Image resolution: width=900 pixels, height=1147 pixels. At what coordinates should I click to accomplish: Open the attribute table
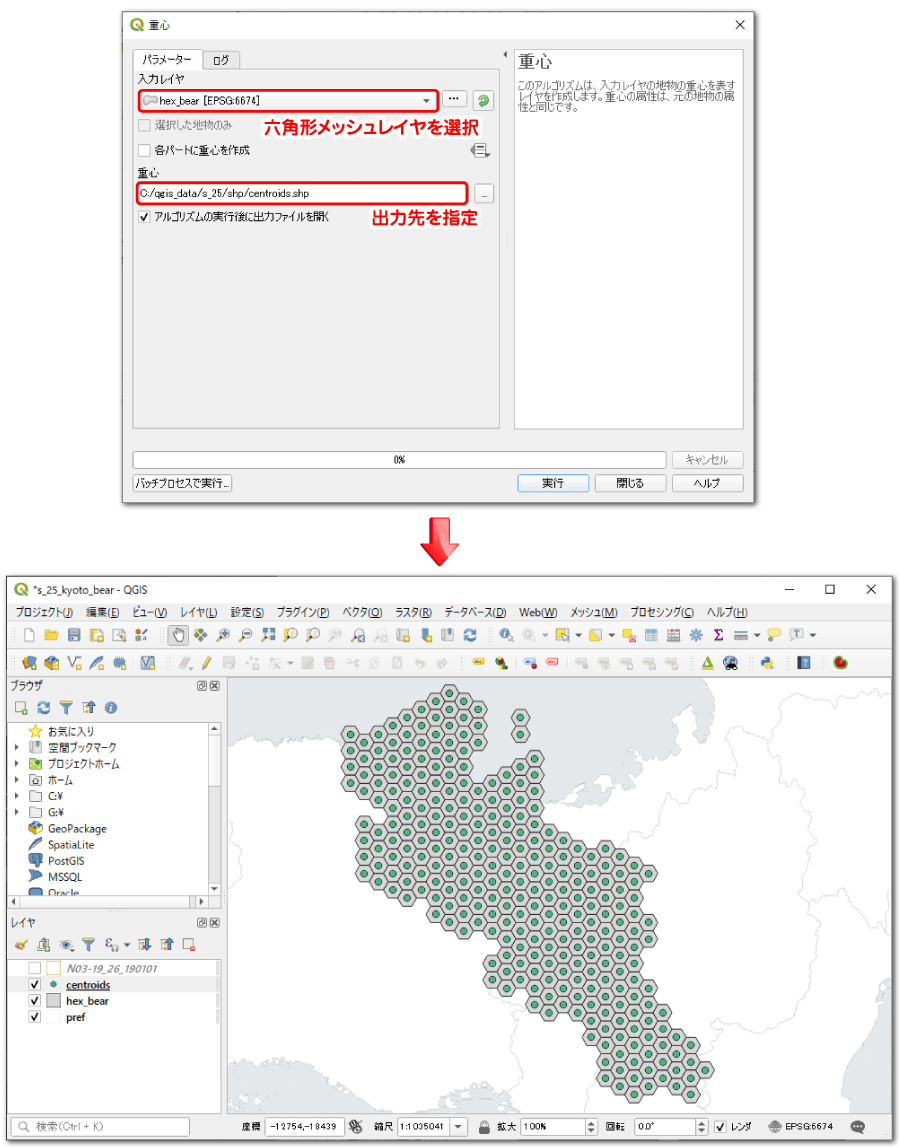[x=651, y=635]
